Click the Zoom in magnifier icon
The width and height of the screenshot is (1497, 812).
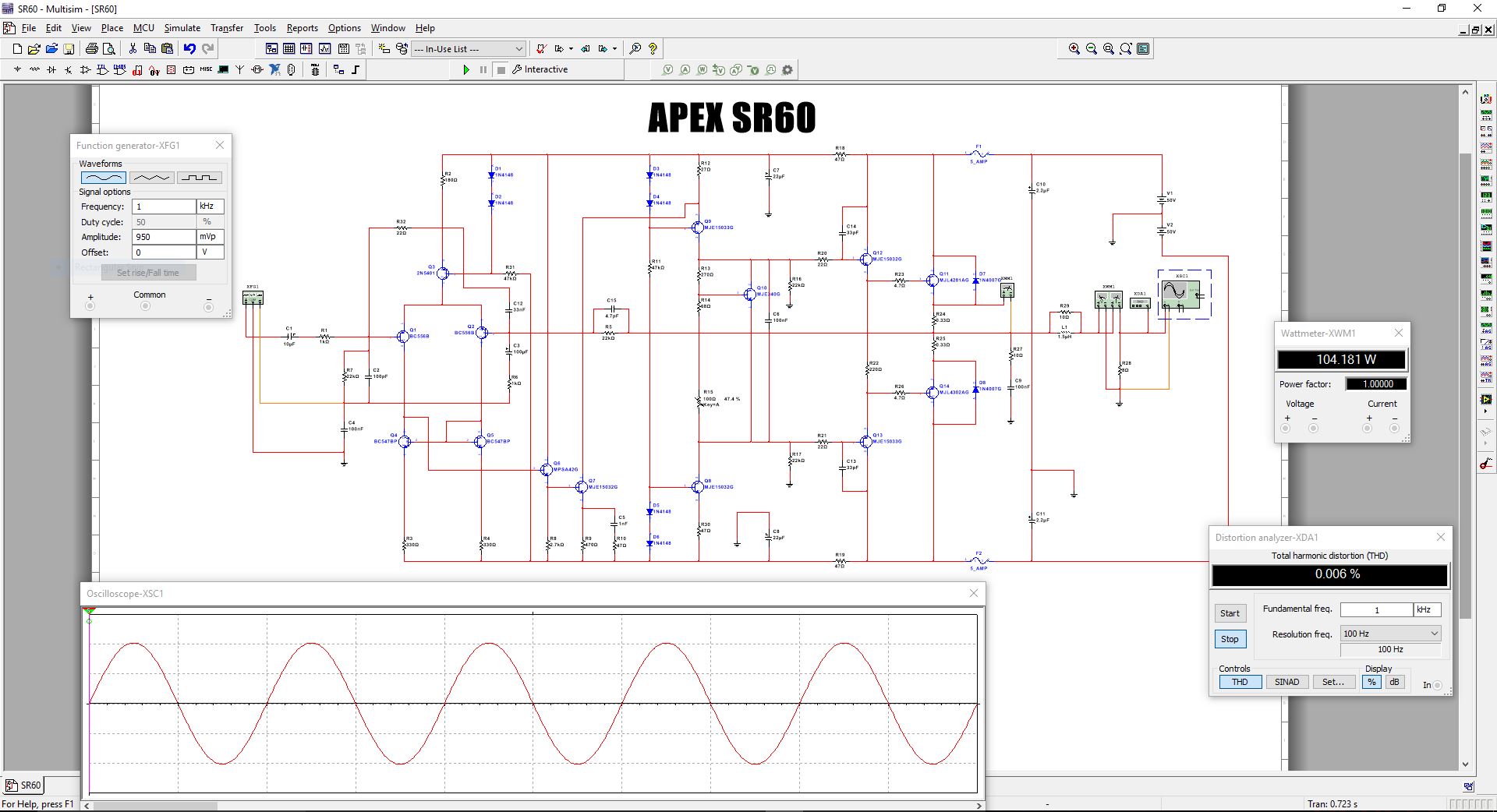(1074, 48)
